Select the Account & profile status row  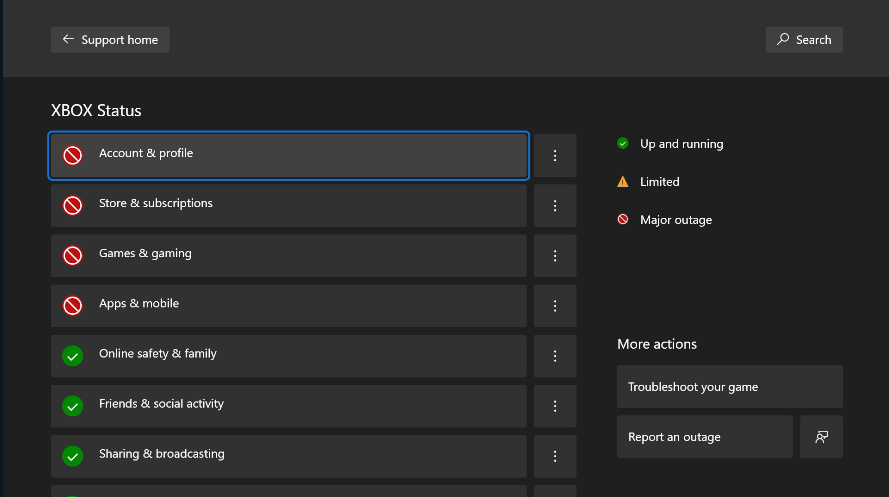[289, 156]
